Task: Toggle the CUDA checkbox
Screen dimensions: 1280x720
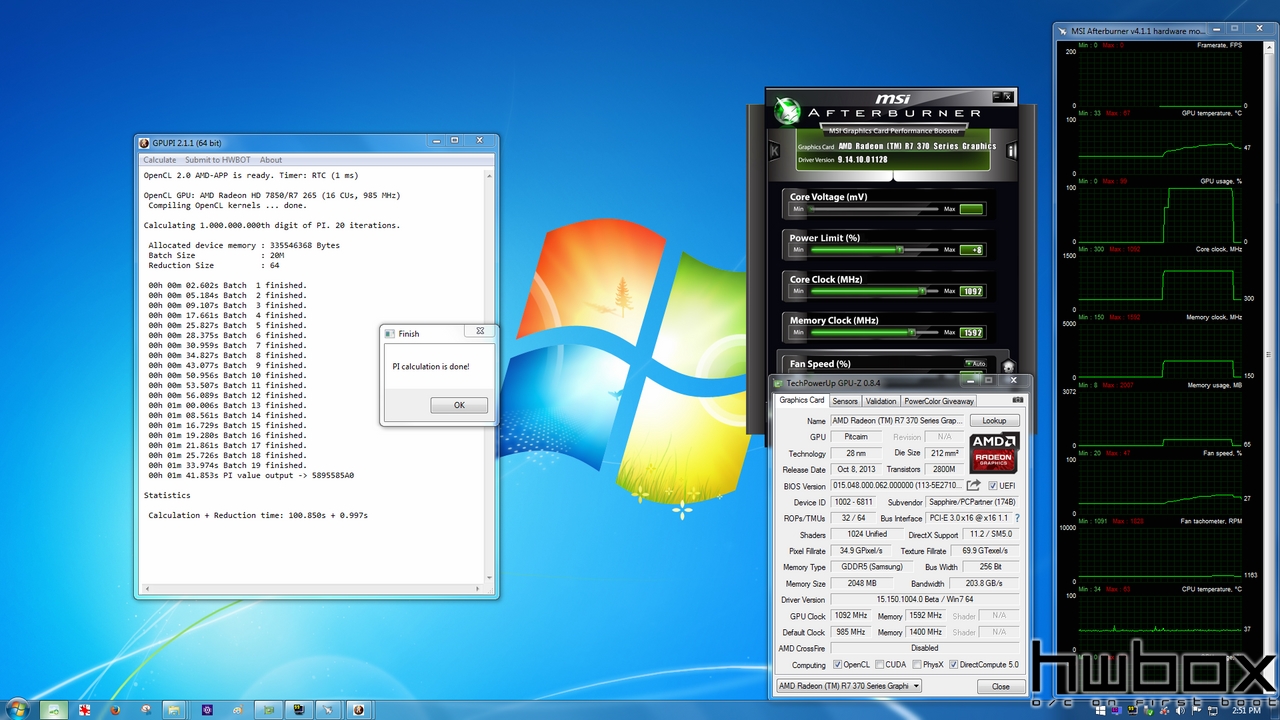Action: pos(879,665)
